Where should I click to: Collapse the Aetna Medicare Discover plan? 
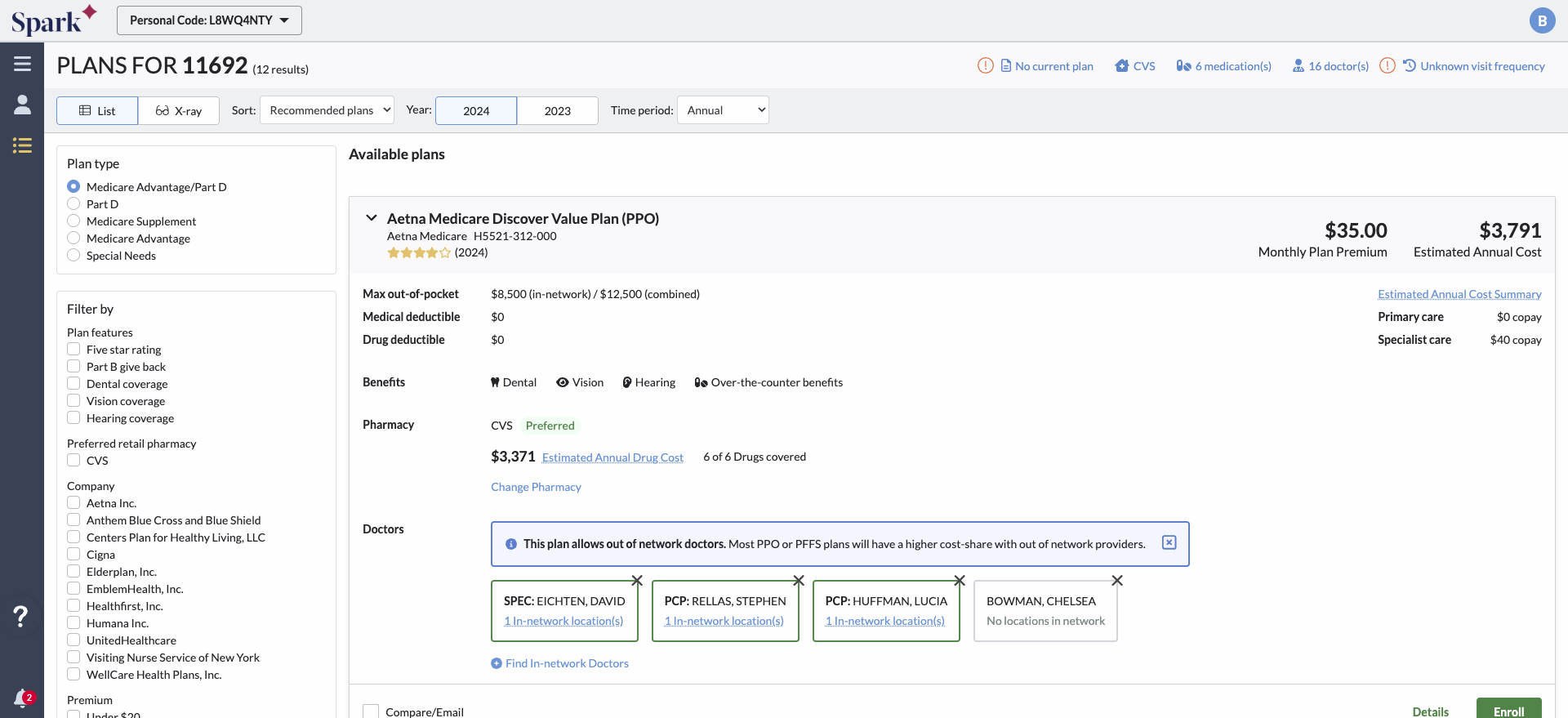[x=372, y=218]
